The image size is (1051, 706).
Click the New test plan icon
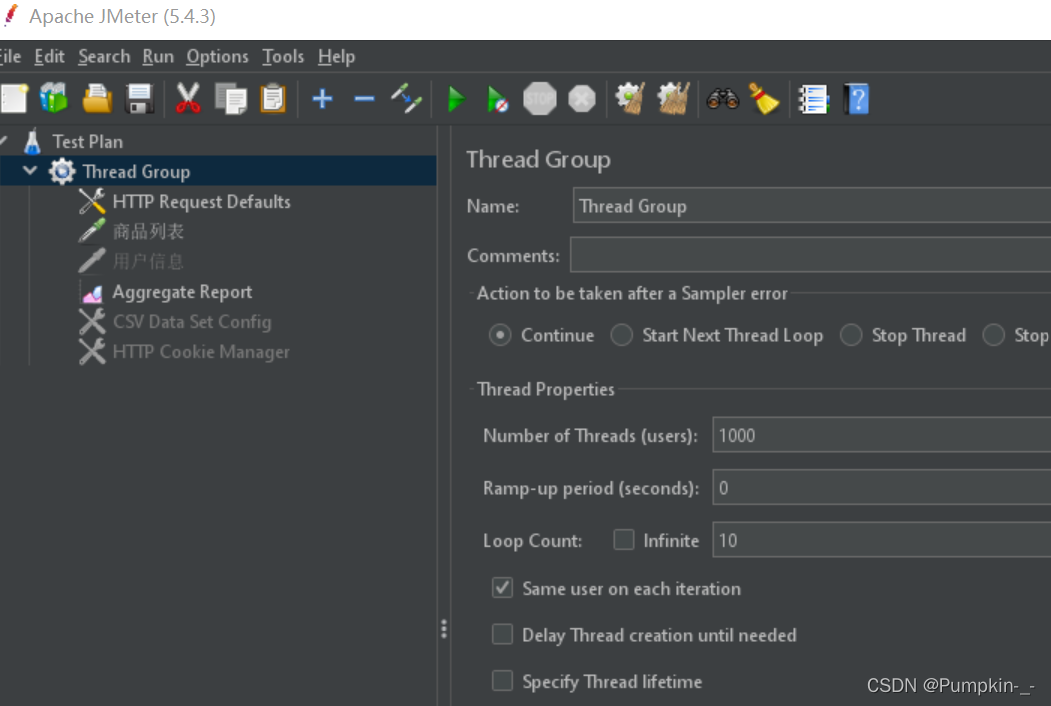pyautogui.click(x=14, y=99)
